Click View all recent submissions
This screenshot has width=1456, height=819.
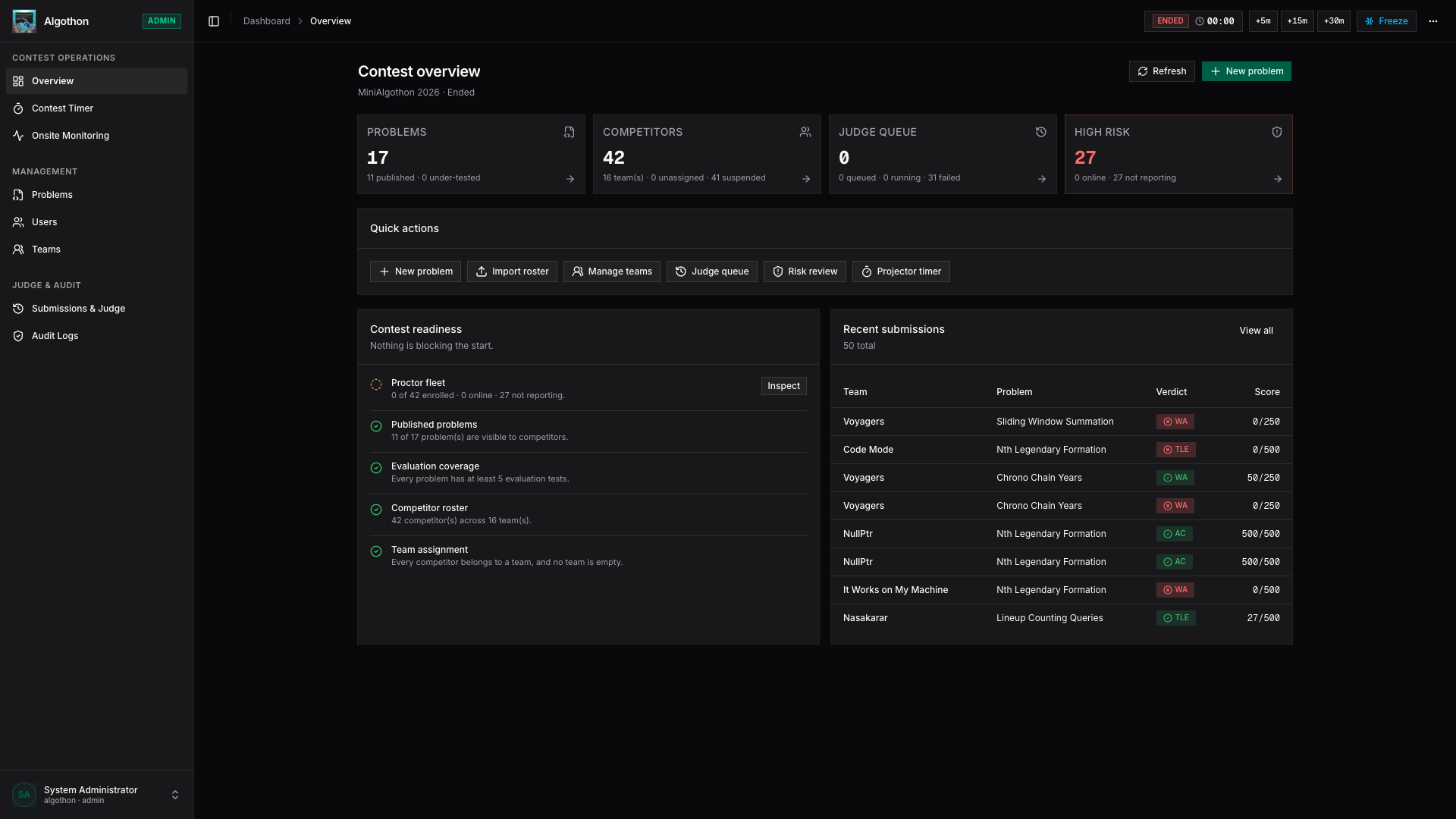coord(1256,331)
